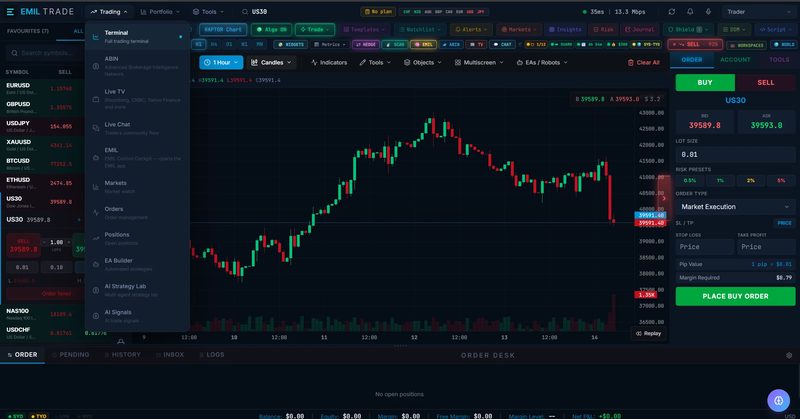Open the Metrics dropdown
Viewport: 800px width, 419px height.
tap(330, 44)
